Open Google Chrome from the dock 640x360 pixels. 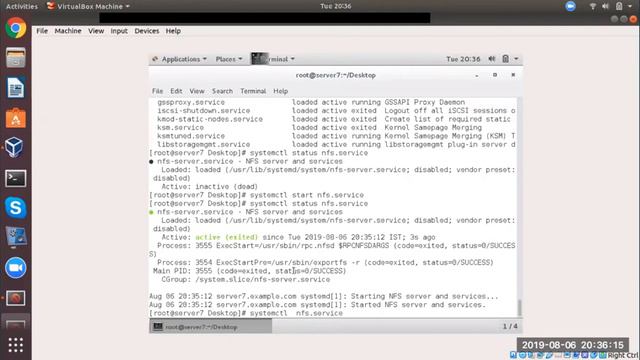pyautogui.click(x=16, y=28)
